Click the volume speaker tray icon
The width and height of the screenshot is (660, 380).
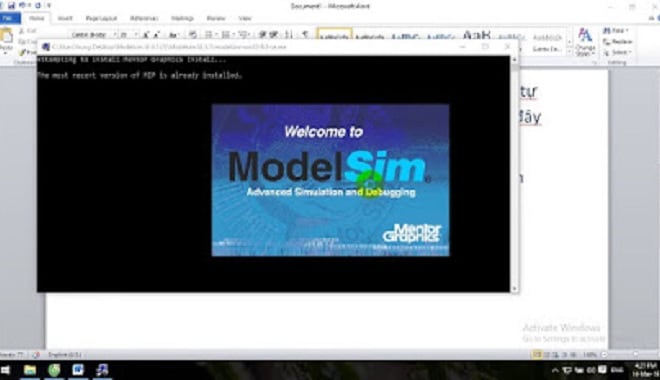tap(591, 370)
